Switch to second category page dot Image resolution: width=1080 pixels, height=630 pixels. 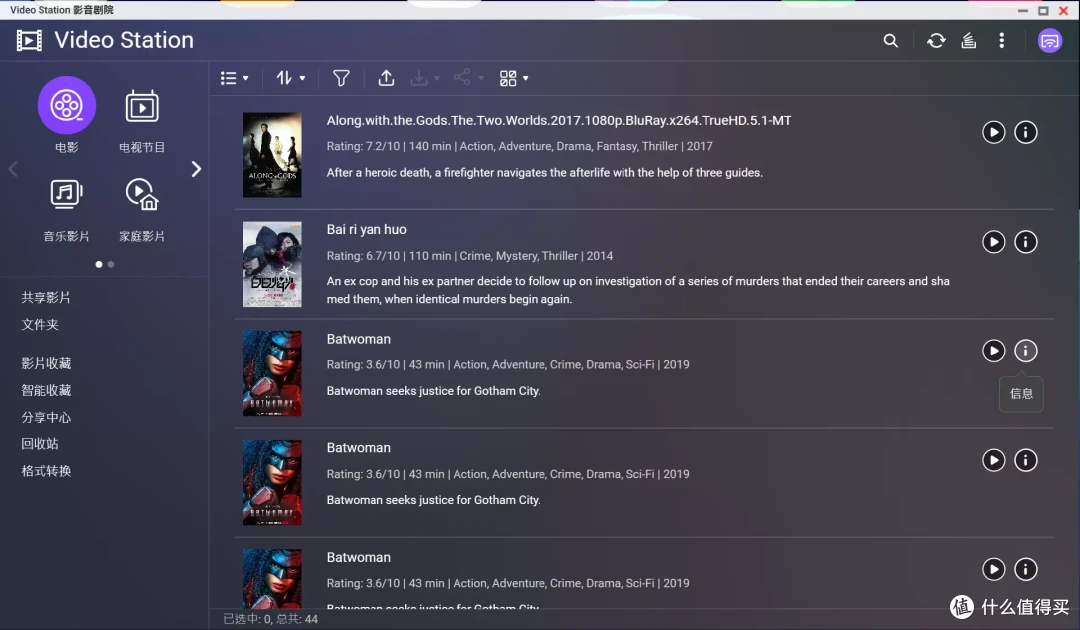tap(111, 264)
